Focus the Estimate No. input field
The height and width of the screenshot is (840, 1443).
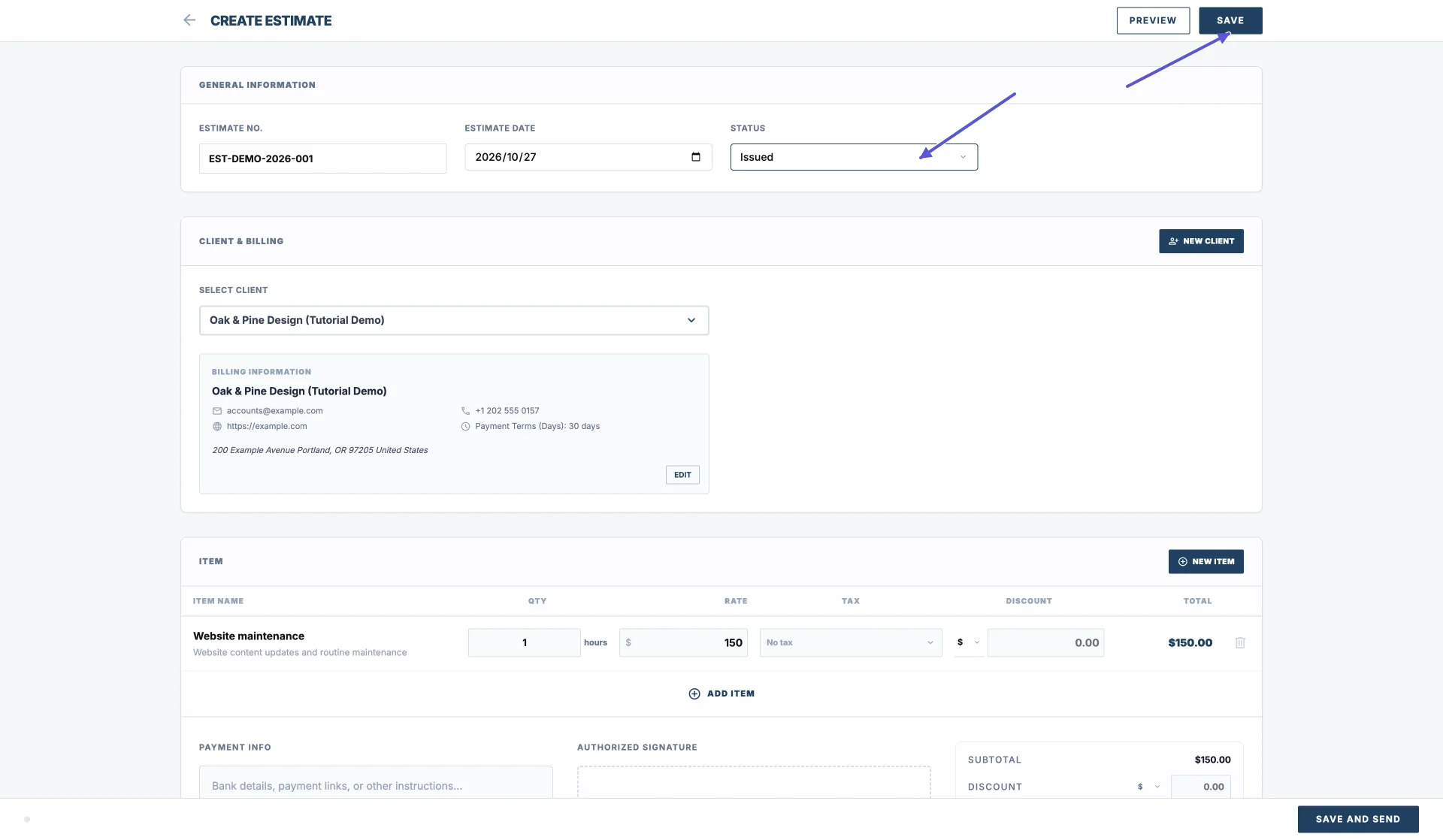(x=322, y=159)
